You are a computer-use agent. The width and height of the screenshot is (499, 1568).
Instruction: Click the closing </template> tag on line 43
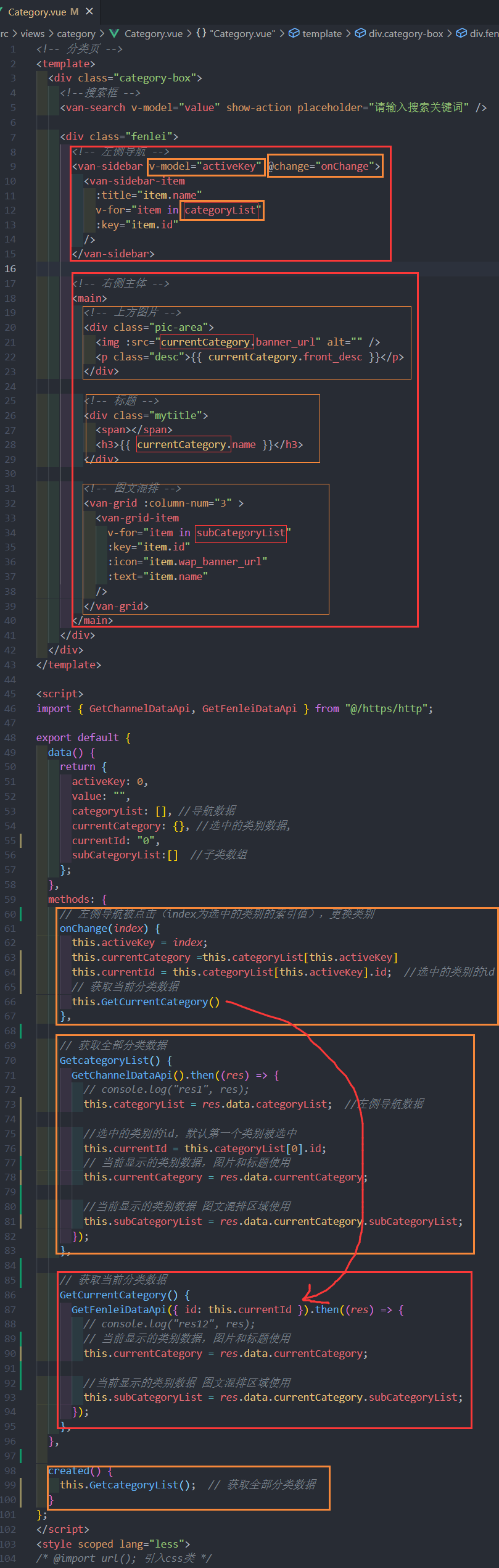[69, 665]
